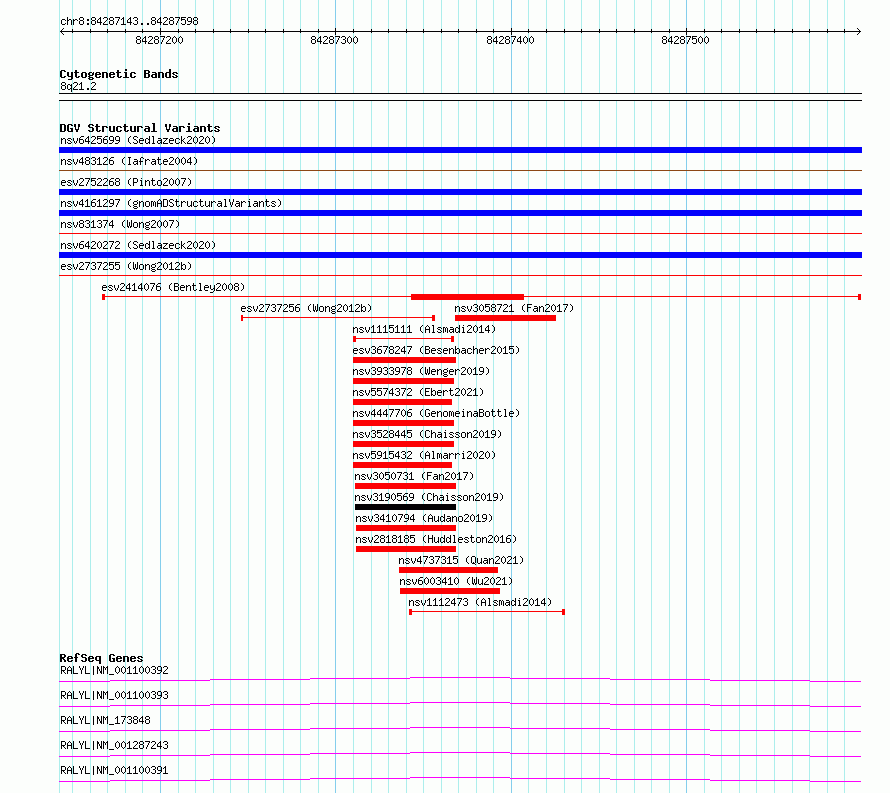
Task: Open variant nsv6425699 (Sedlazeck2020) label
Action: point(138,140)
